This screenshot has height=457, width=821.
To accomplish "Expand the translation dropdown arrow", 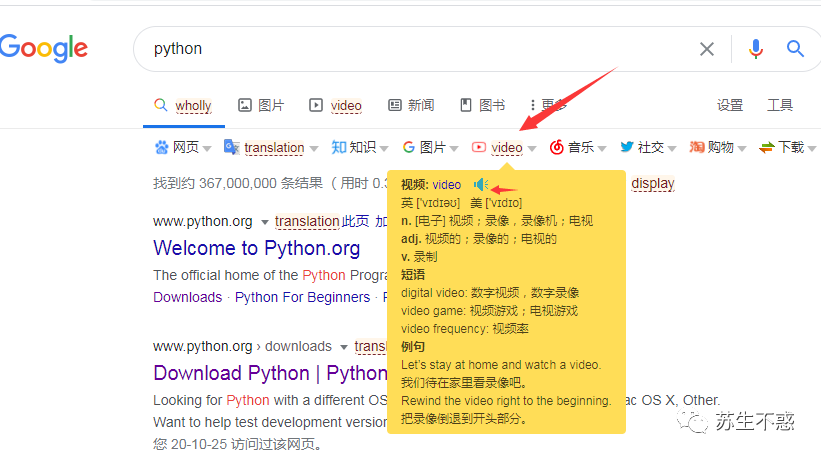I will pyautogui.click(x=314, y=149).
